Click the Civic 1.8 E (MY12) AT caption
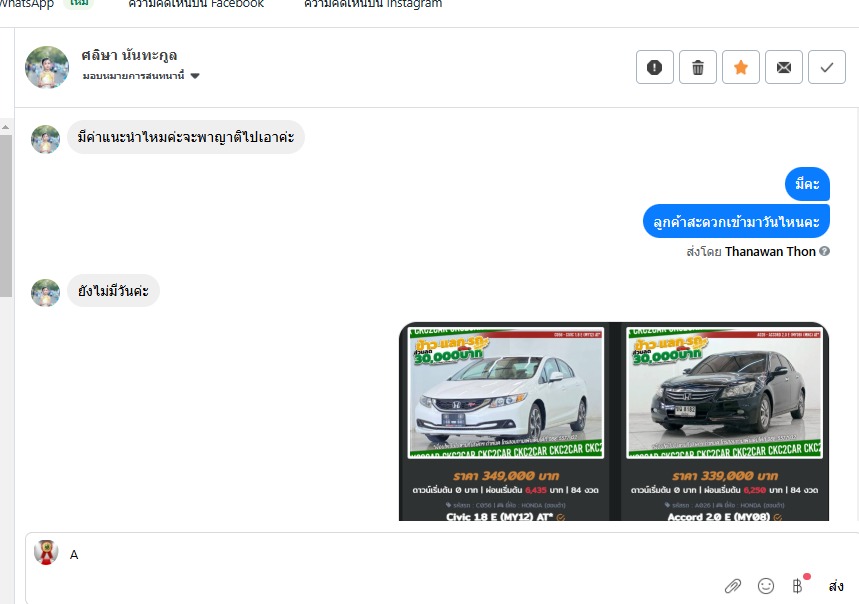Screen dimensions: 859x604 [x=500, y=516]
